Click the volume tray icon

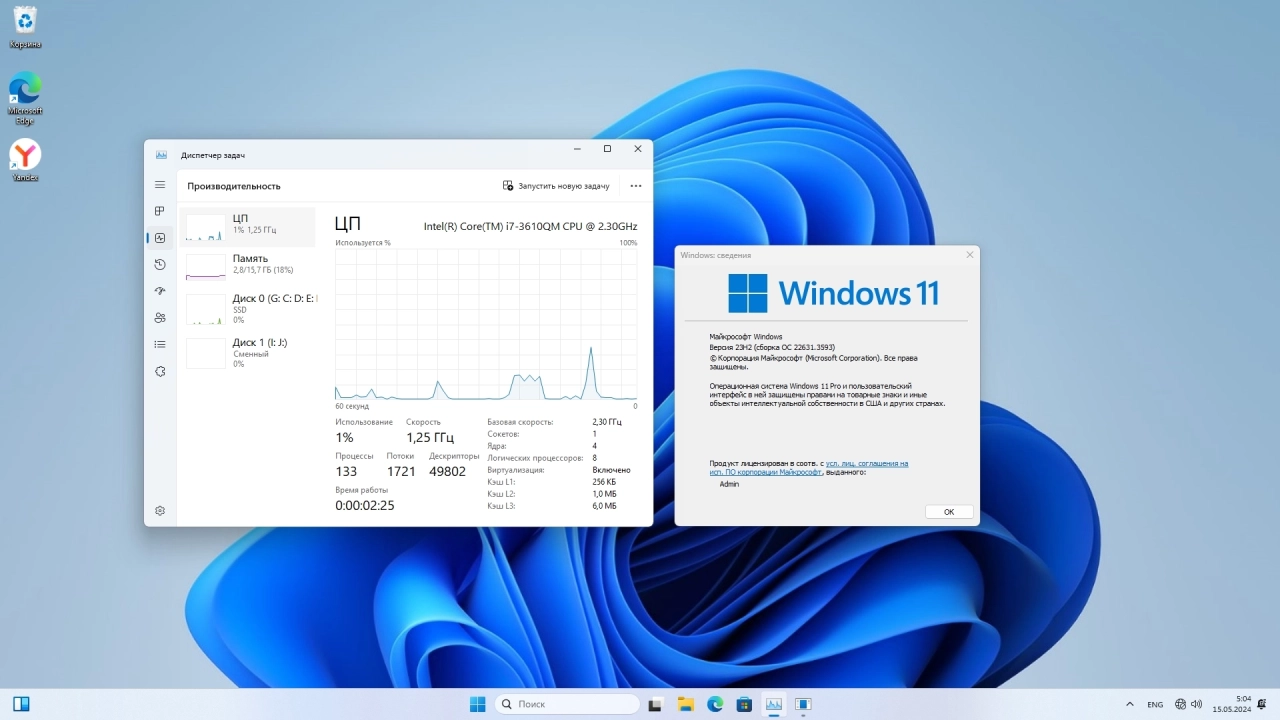pyautogui.click(x=1197, y=704)
